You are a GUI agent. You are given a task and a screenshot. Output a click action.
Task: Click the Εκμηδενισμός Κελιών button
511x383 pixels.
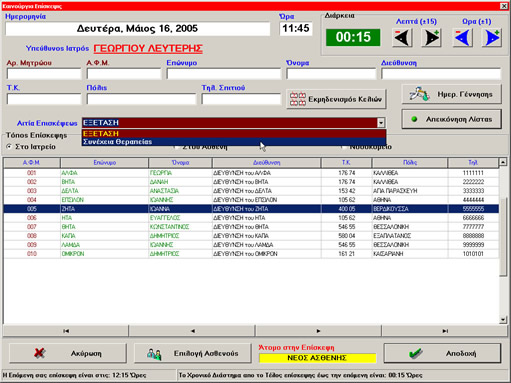click(x=336, y=99)
